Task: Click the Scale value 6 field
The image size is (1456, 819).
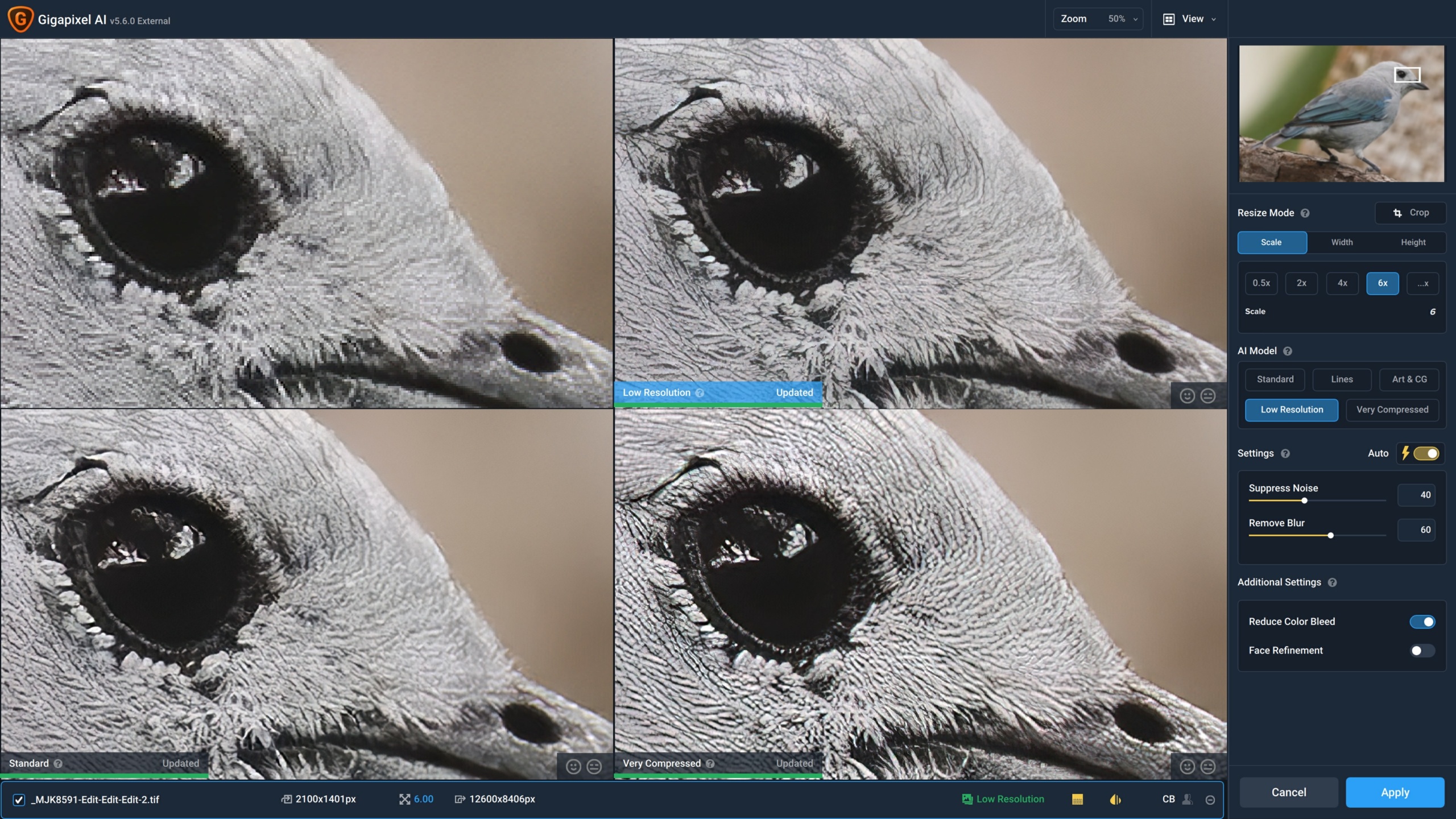Action: pyautogui.click(x=1432, y=312)
